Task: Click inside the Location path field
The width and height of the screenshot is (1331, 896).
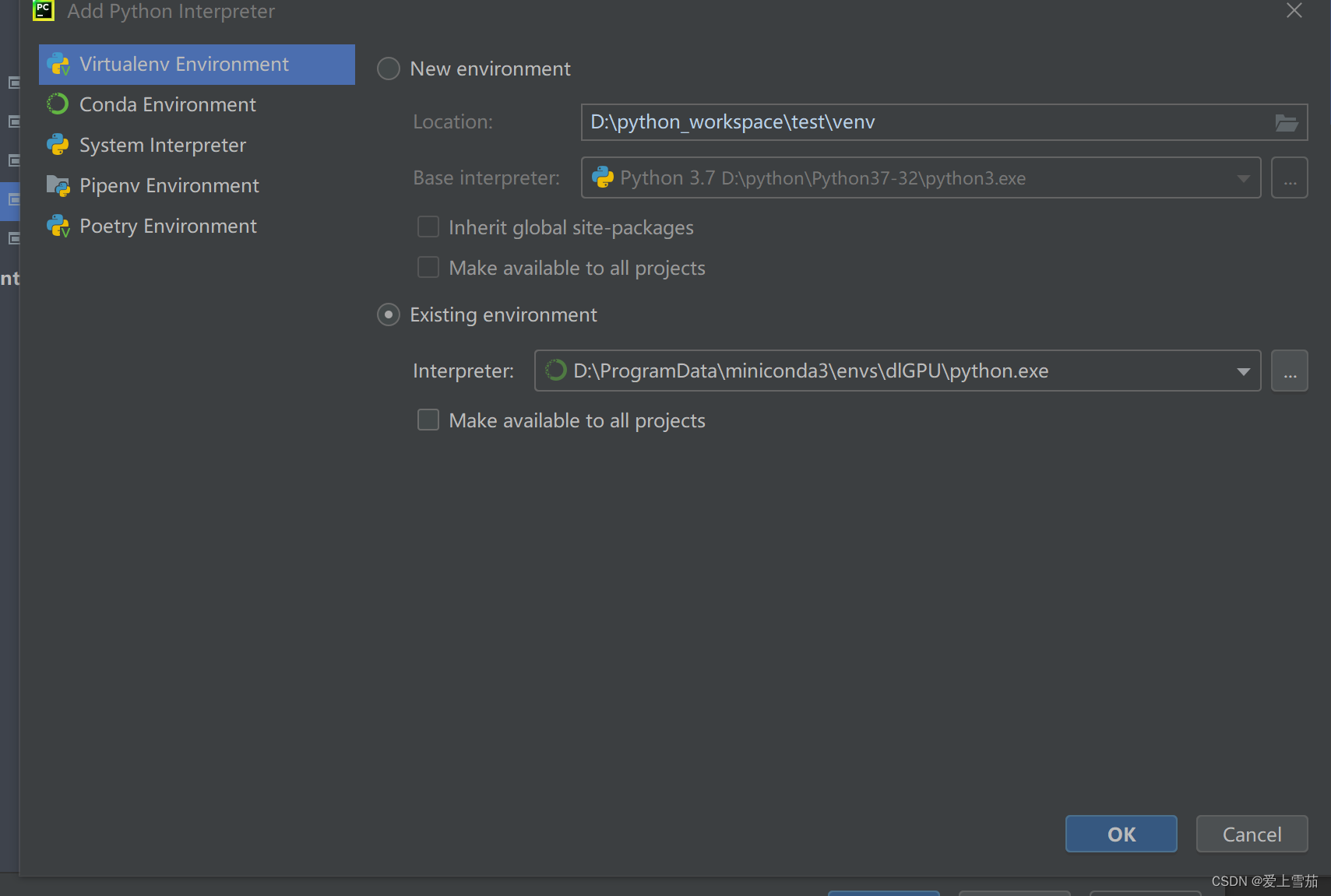Action: (857, 121)
